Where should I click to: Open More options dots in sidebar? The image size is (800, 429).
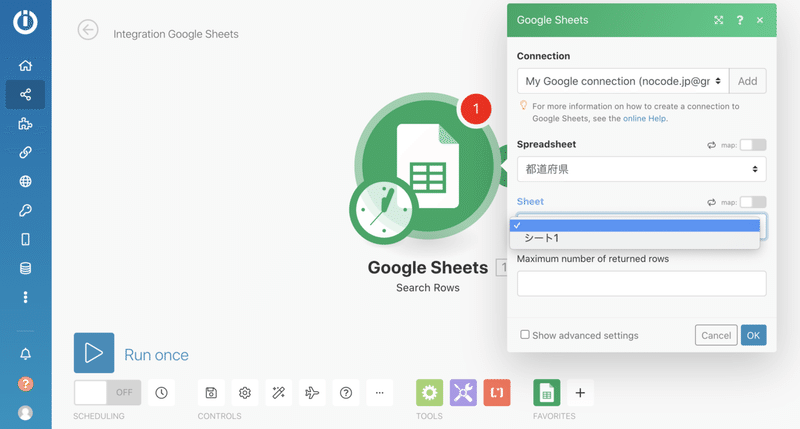pyautogui.click(x=25, y=297)
